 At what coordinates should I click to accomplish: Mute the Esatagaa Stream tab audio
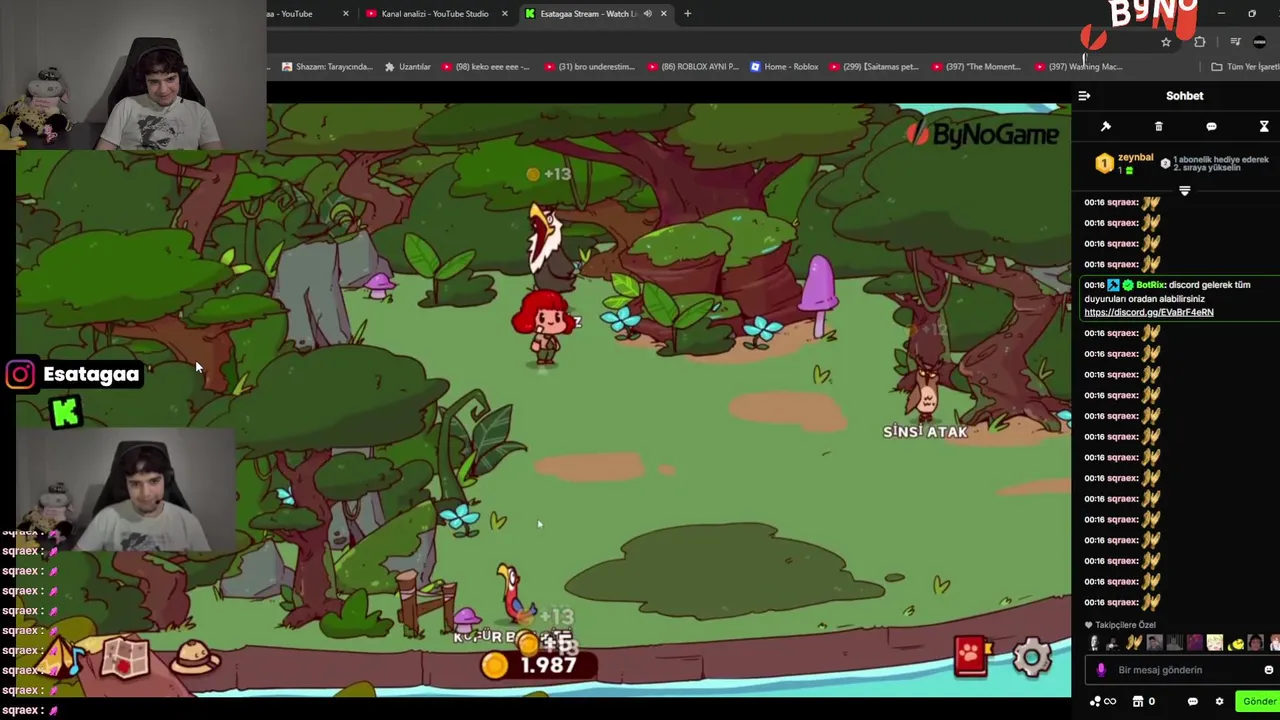647,14
